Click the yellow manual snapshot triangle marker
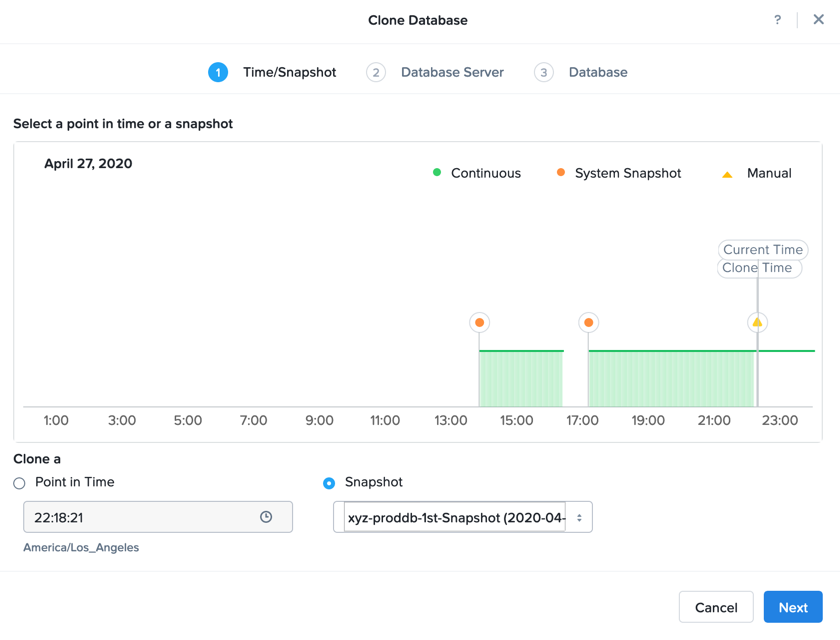This screenshot has width=840, height=640. (x=757, y=322)
